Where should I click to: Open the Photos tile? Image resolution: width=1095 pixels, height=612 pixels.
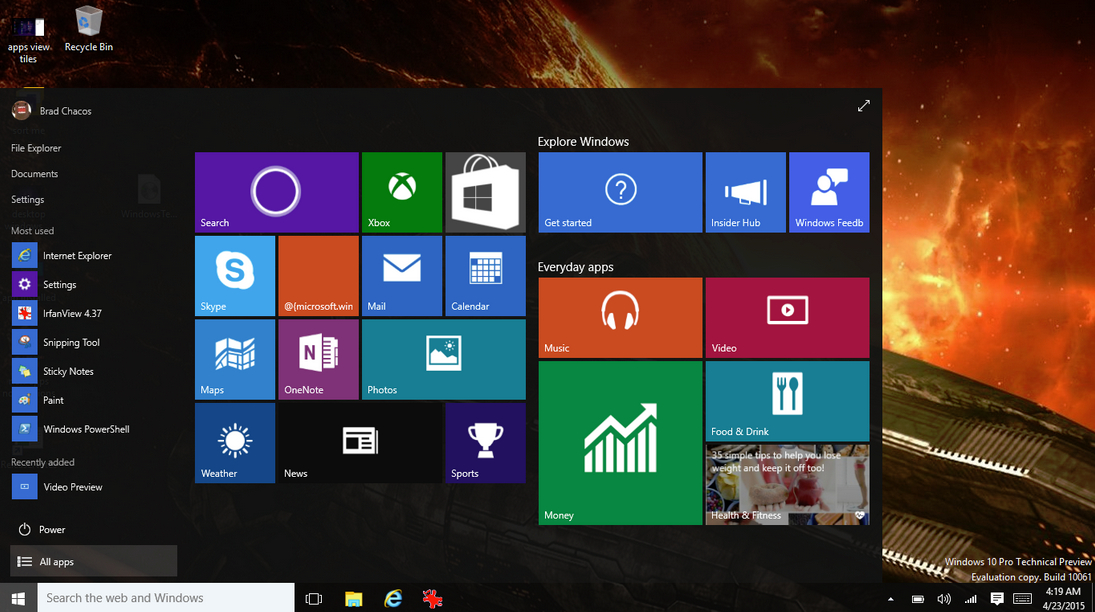pyautogui.click(x=443, y=359)
